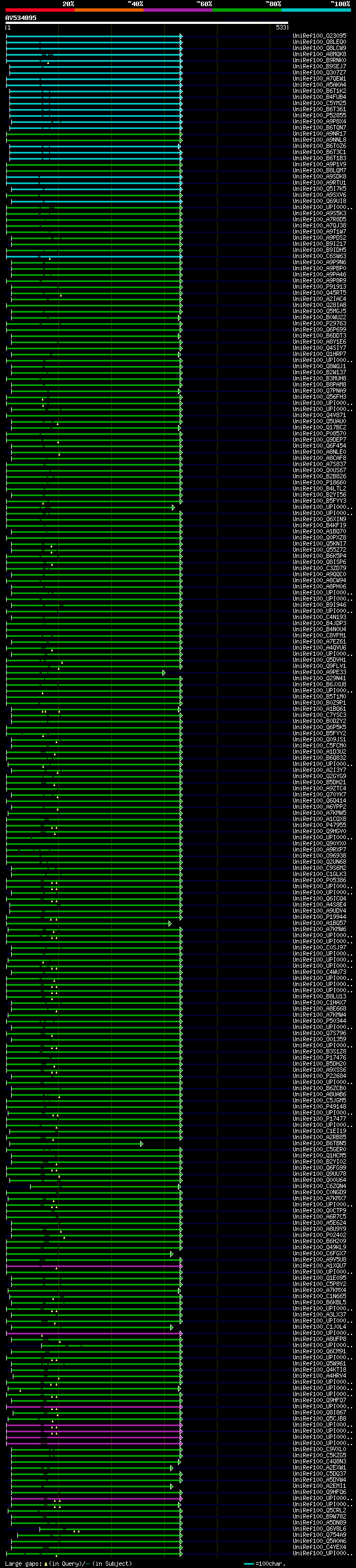This screenshot has height=1568, width=356.
Task: Select label UniRef100_Q5DVH1
Action: 319,660
